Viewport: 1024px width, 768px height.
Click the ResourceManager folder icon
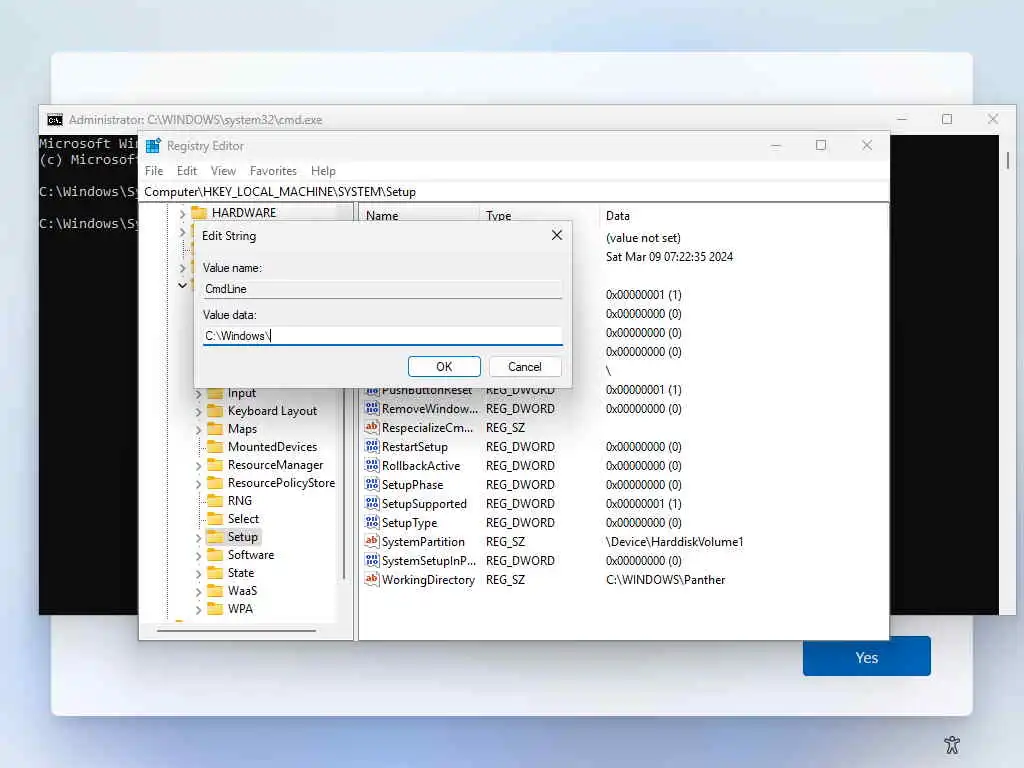point(215,465)
